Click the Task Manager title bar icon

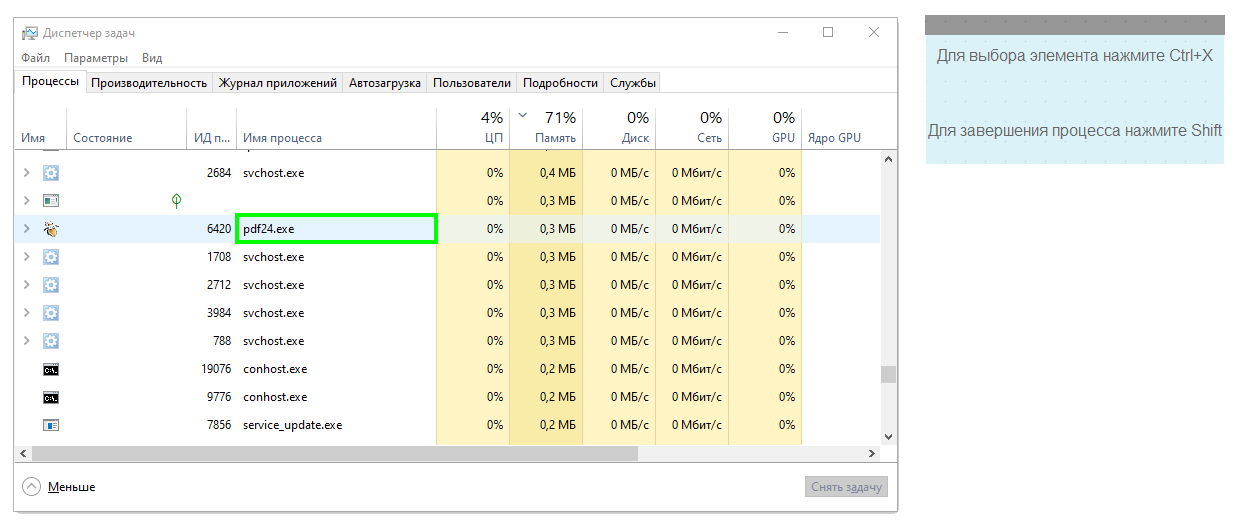tap(30, 33)
